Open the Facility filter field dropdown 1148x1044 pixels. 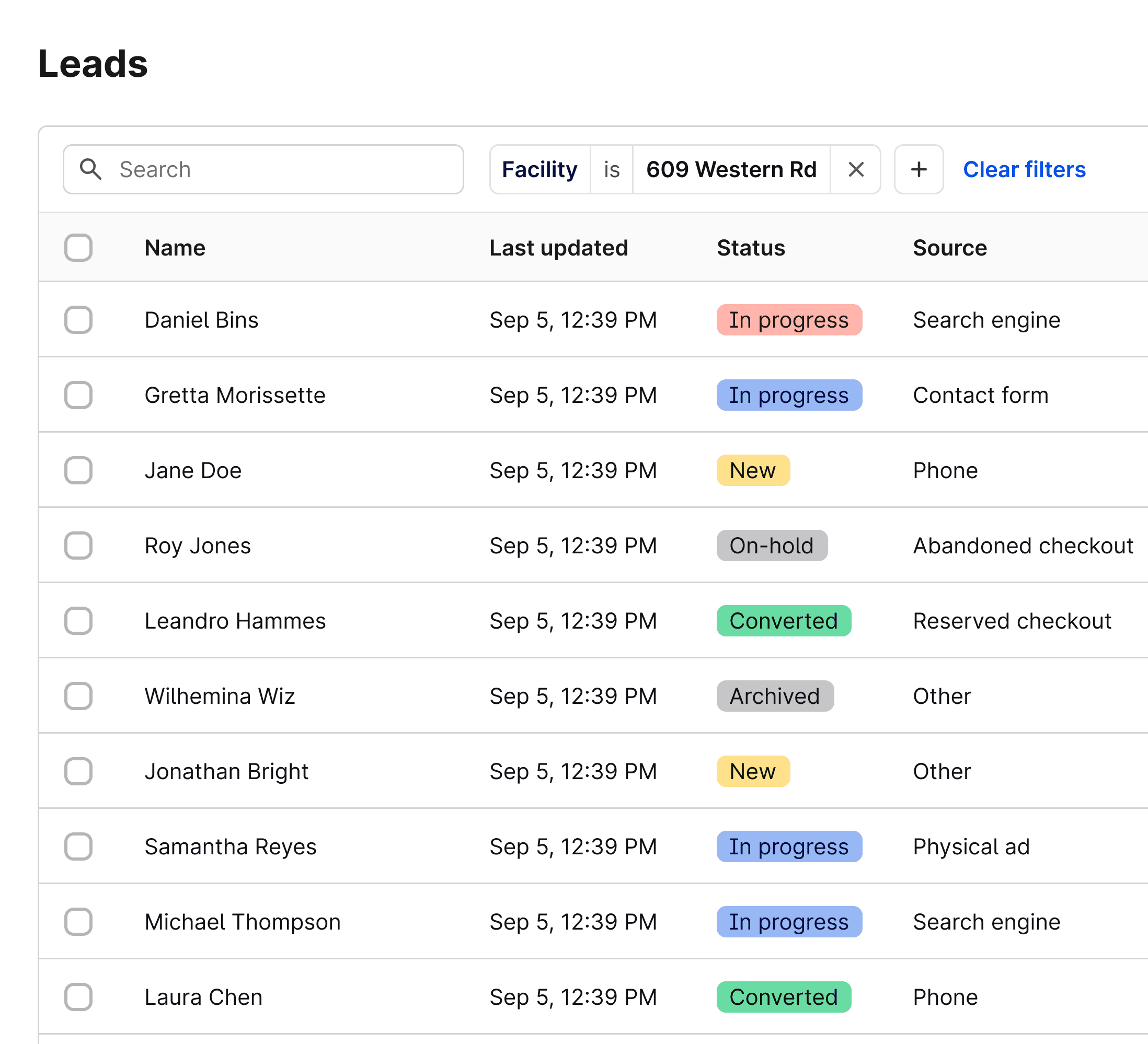[x=539, y=169]
